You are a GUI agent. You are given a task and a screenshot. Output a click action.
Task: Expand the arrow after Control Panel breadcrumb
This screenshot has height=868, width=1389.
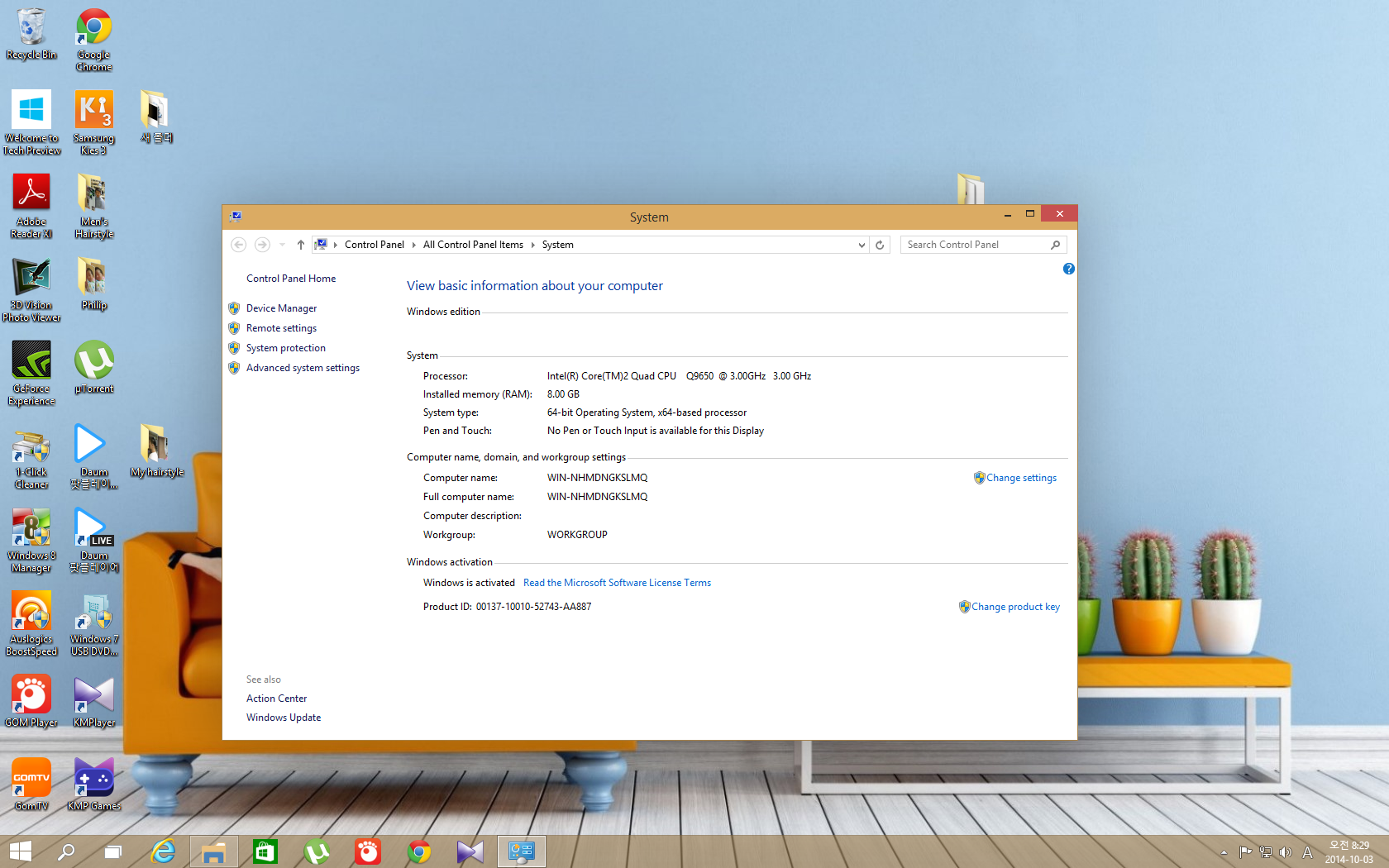tap(414, 245)
